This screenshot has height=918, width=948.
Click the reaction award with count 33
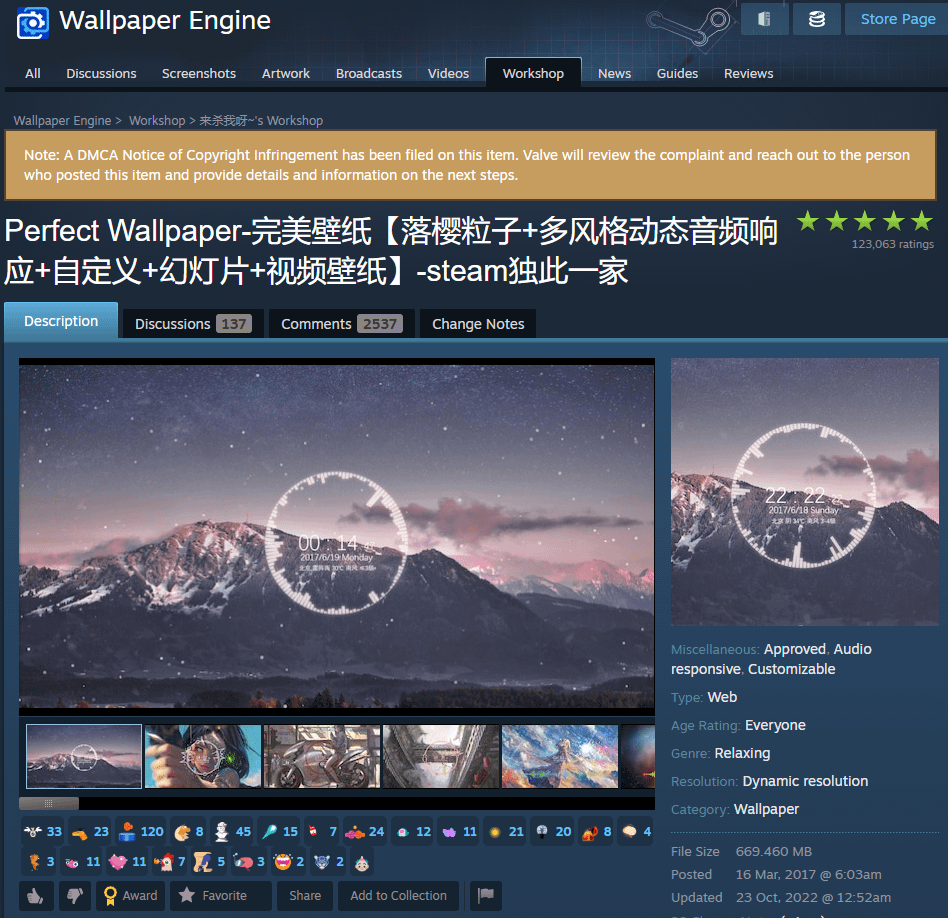[43, 832]
